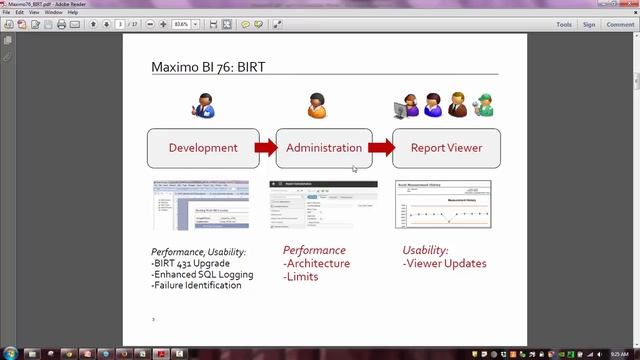Image resolution: width=640 pixels, height=360 pixels.
Task: Click the Read Mode expand icon
Action: (x=277, y=24)
